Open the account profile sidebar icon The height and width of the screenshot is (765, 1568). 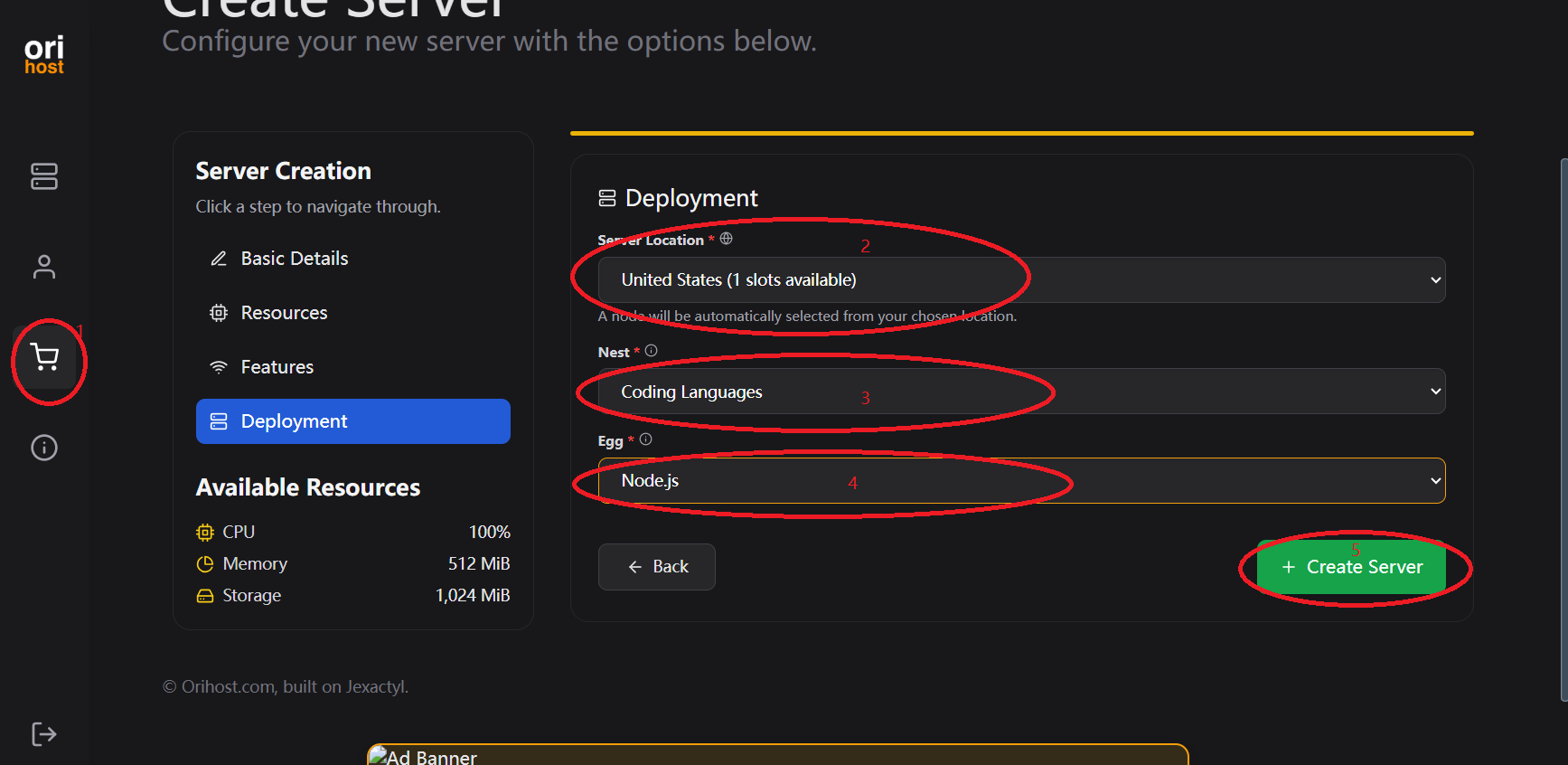(x=44, y=267)
